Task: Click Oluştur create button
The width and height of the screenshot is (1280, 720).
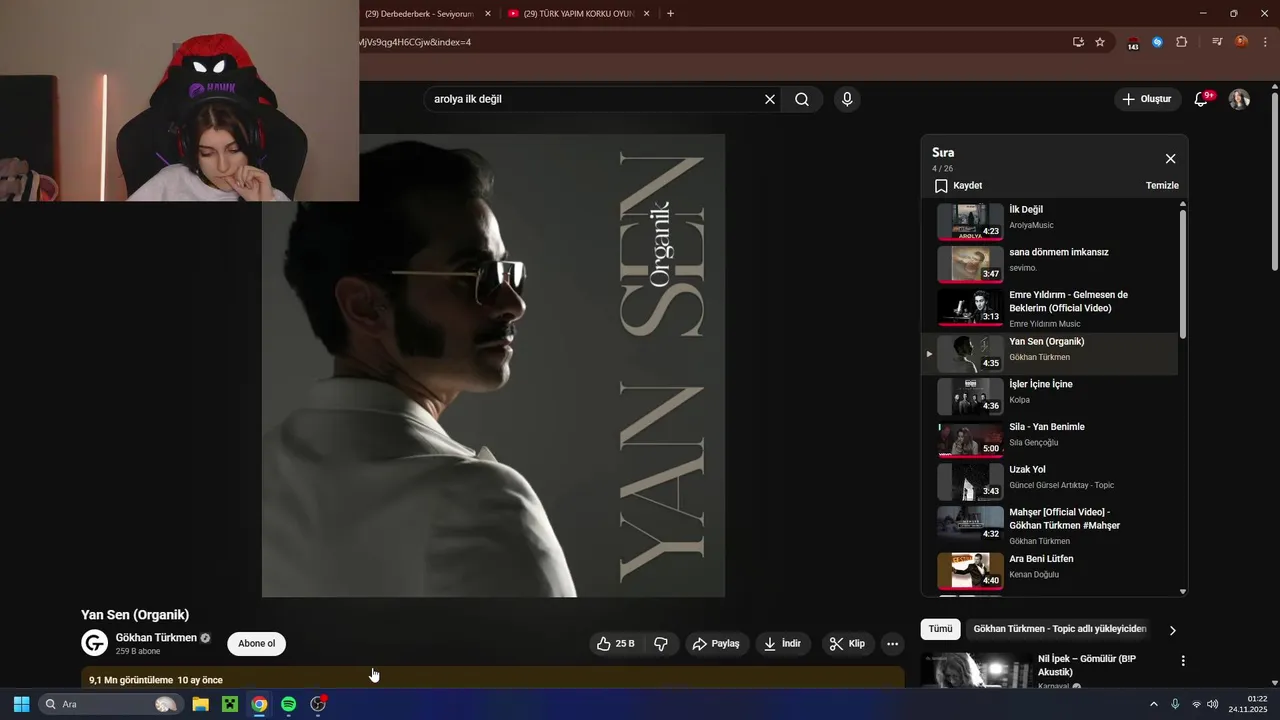Action: 1146,99
